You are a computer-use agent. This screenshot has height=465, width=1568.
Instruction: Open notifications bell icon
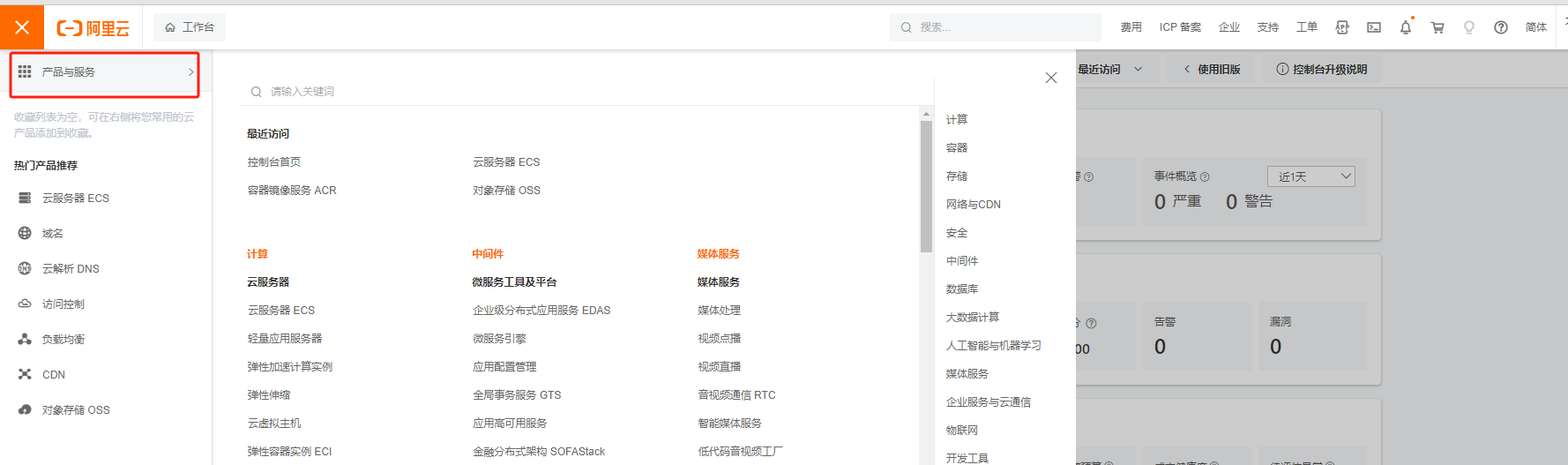(1406, 27)
